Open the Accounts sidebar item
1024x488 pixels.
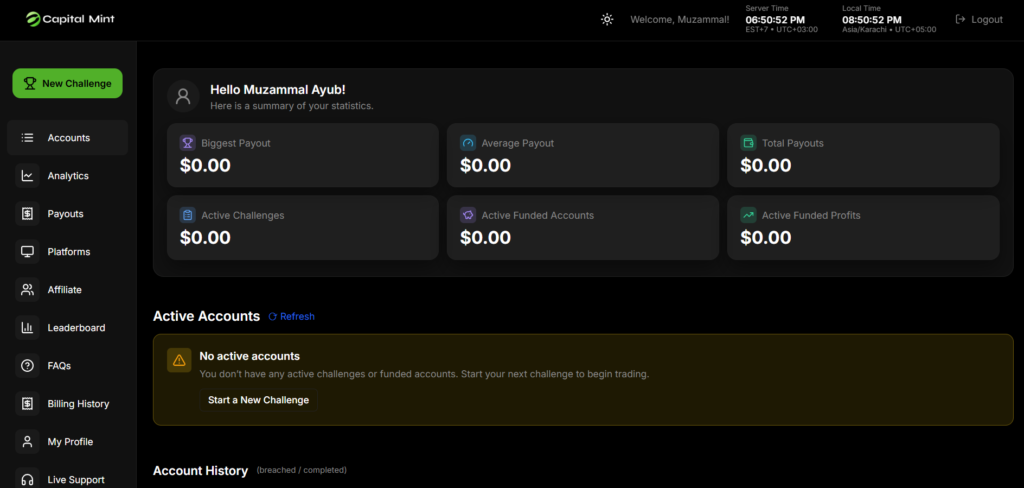click(x=67, y=138)
